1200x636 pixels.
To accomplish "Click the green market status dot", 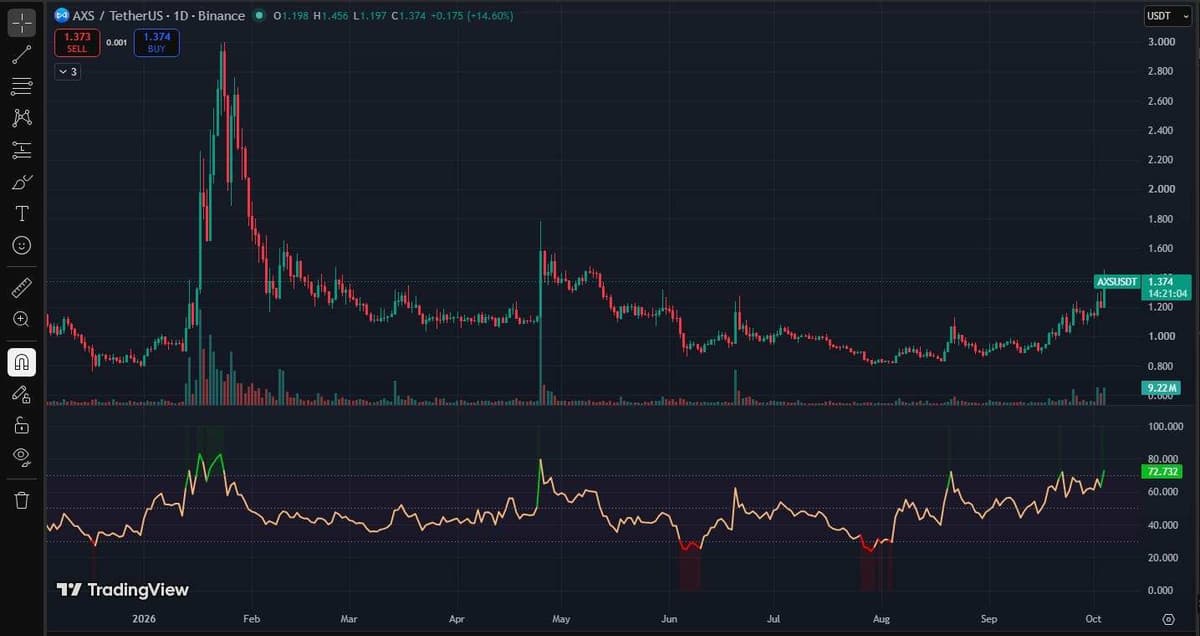I will tap(260, 16).
